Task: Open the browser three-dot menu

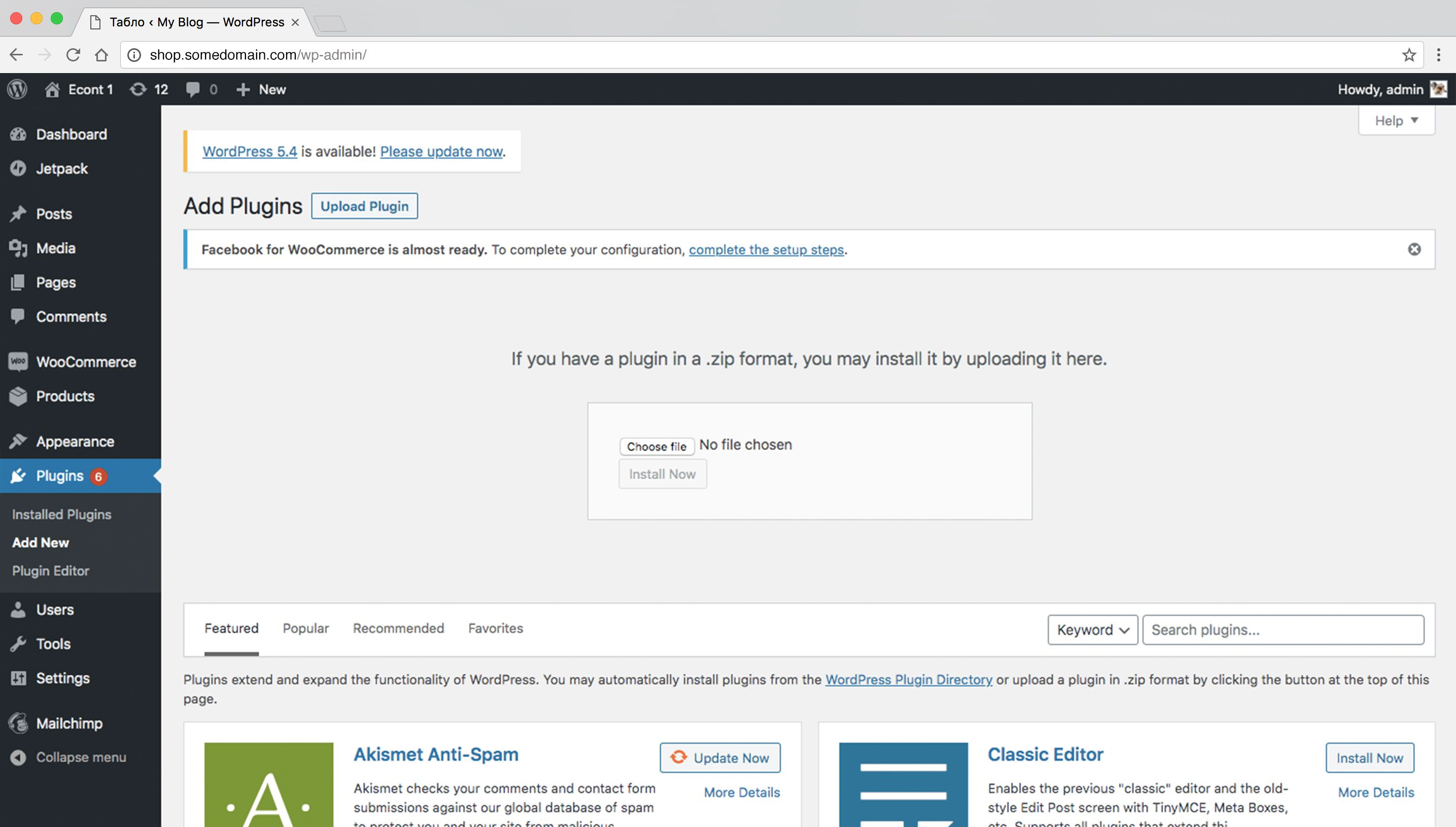Action: pyautogui.click(x=1438, y=55)
